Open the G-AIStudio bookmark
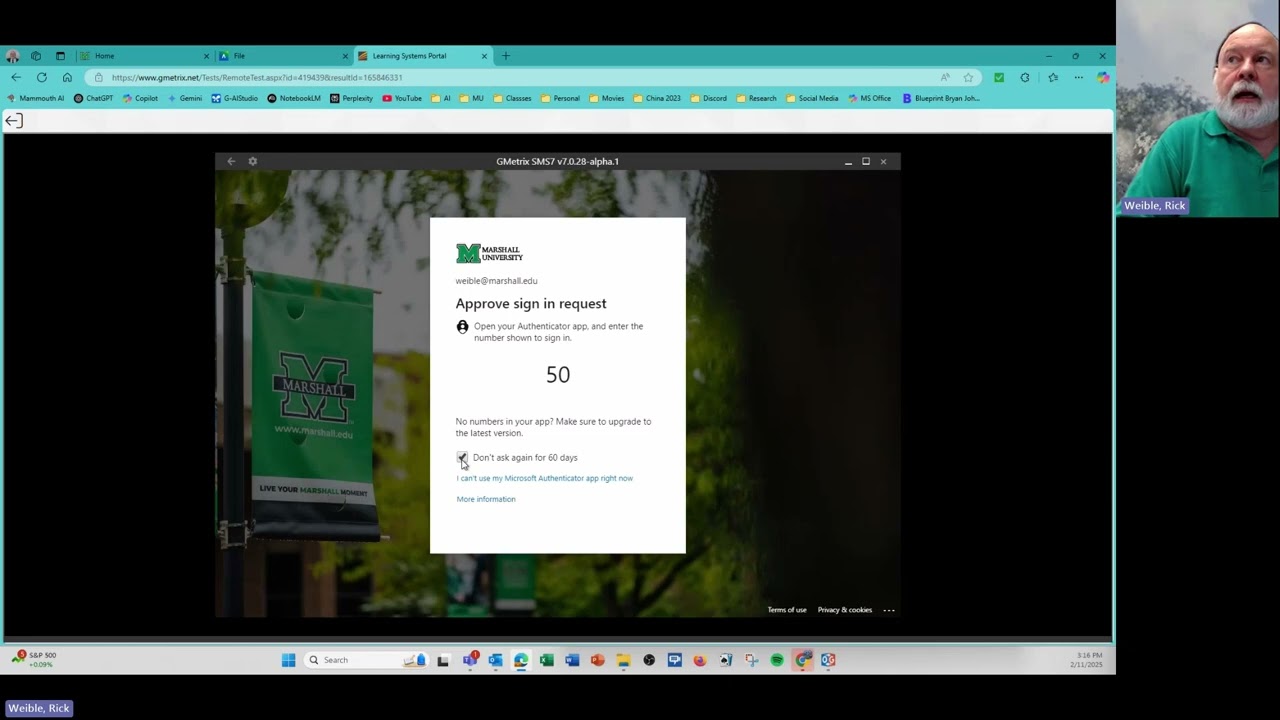The width and height of the screenshot is (1280, 720). coord(235,98)
